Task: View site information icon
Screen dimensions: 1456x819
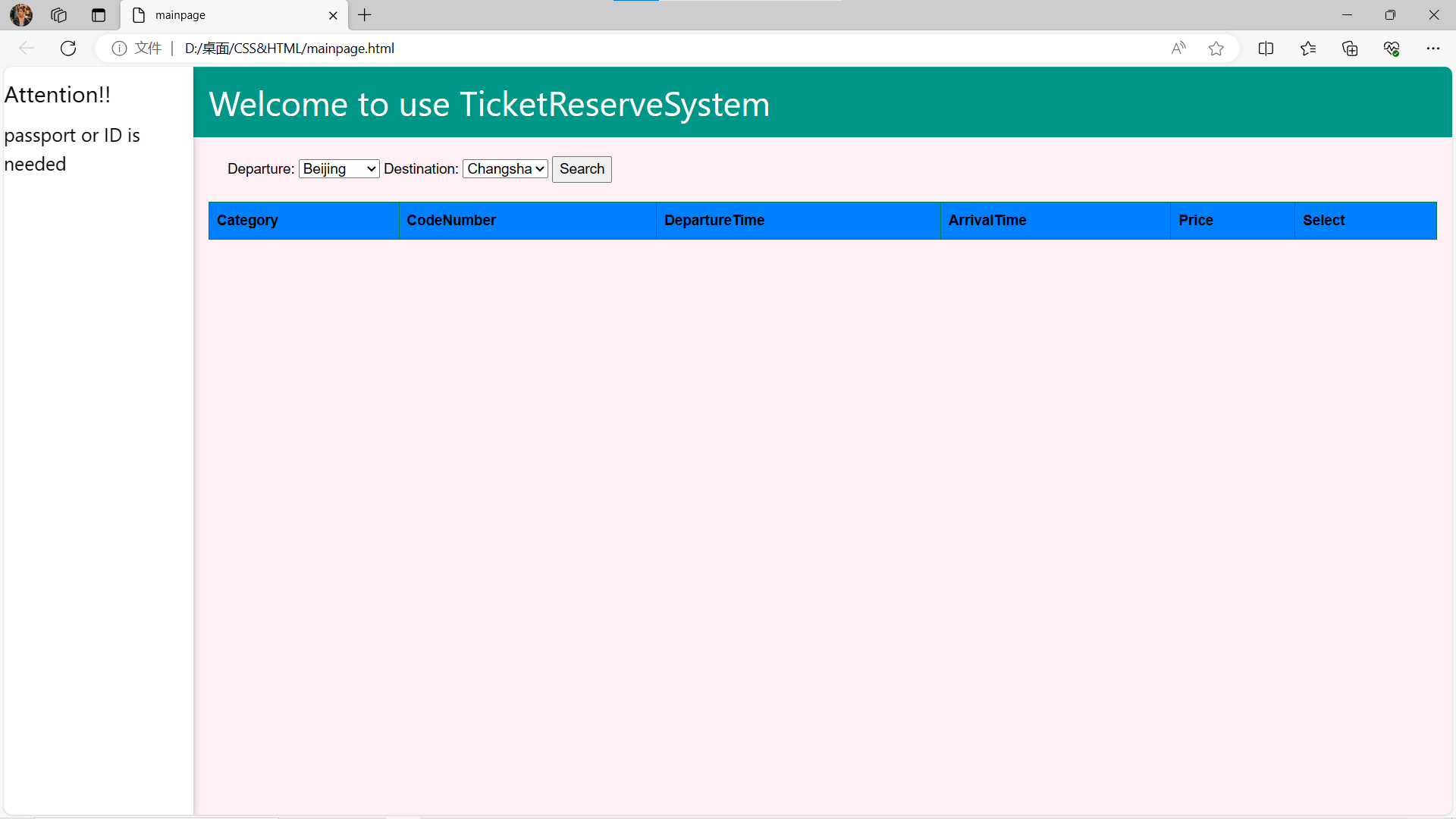Action: point(119,49)
